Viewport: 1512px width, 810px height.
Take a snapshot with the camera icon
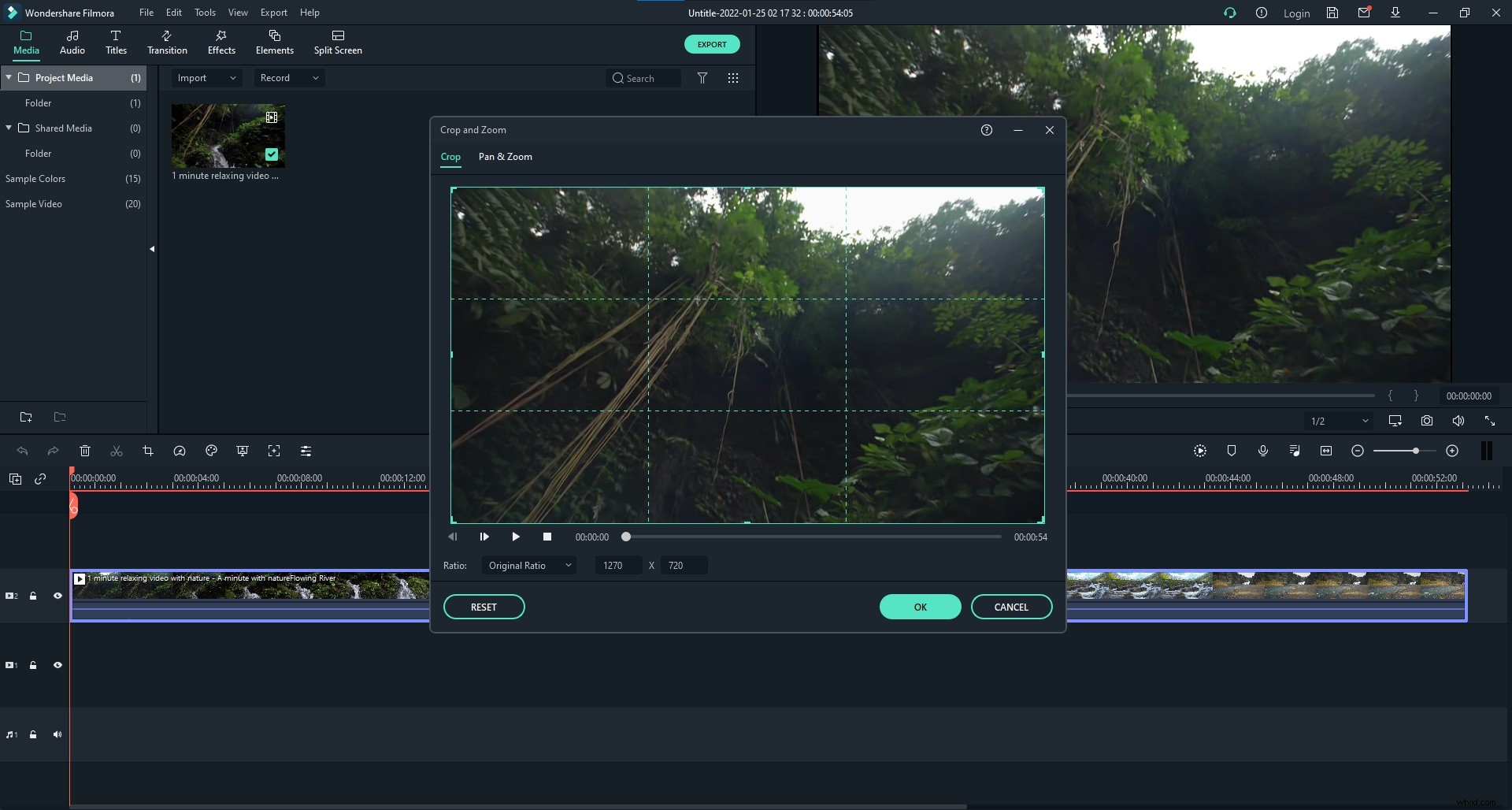coord(1427,421)
